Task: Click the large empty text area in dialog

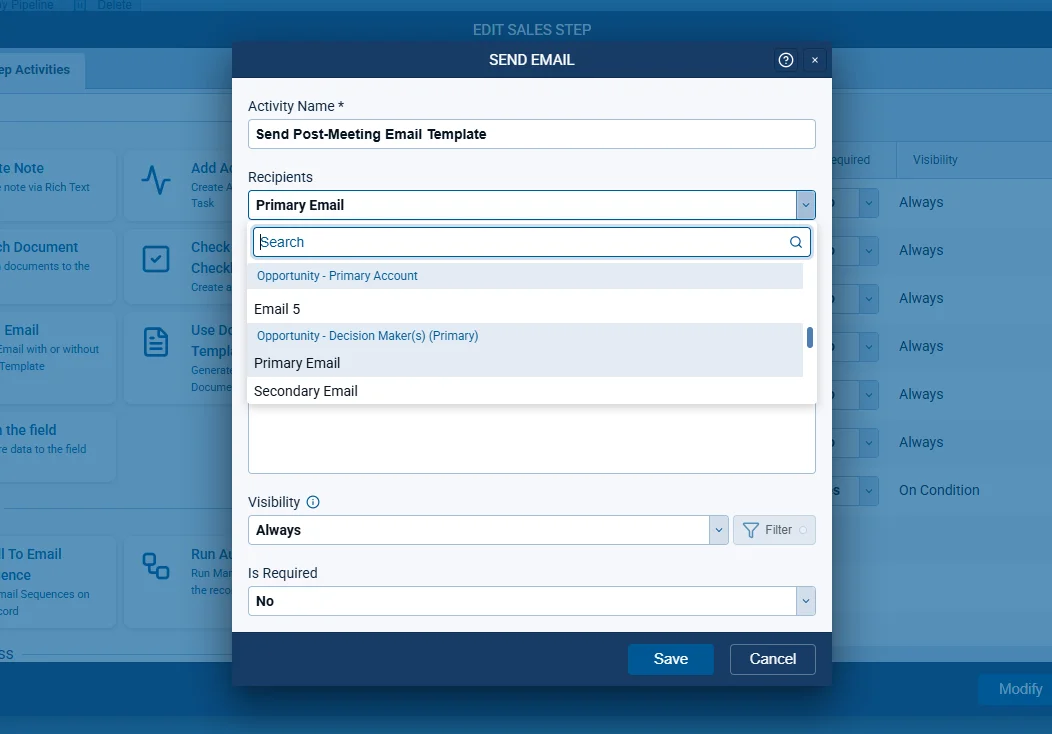Action: (531, 439)
